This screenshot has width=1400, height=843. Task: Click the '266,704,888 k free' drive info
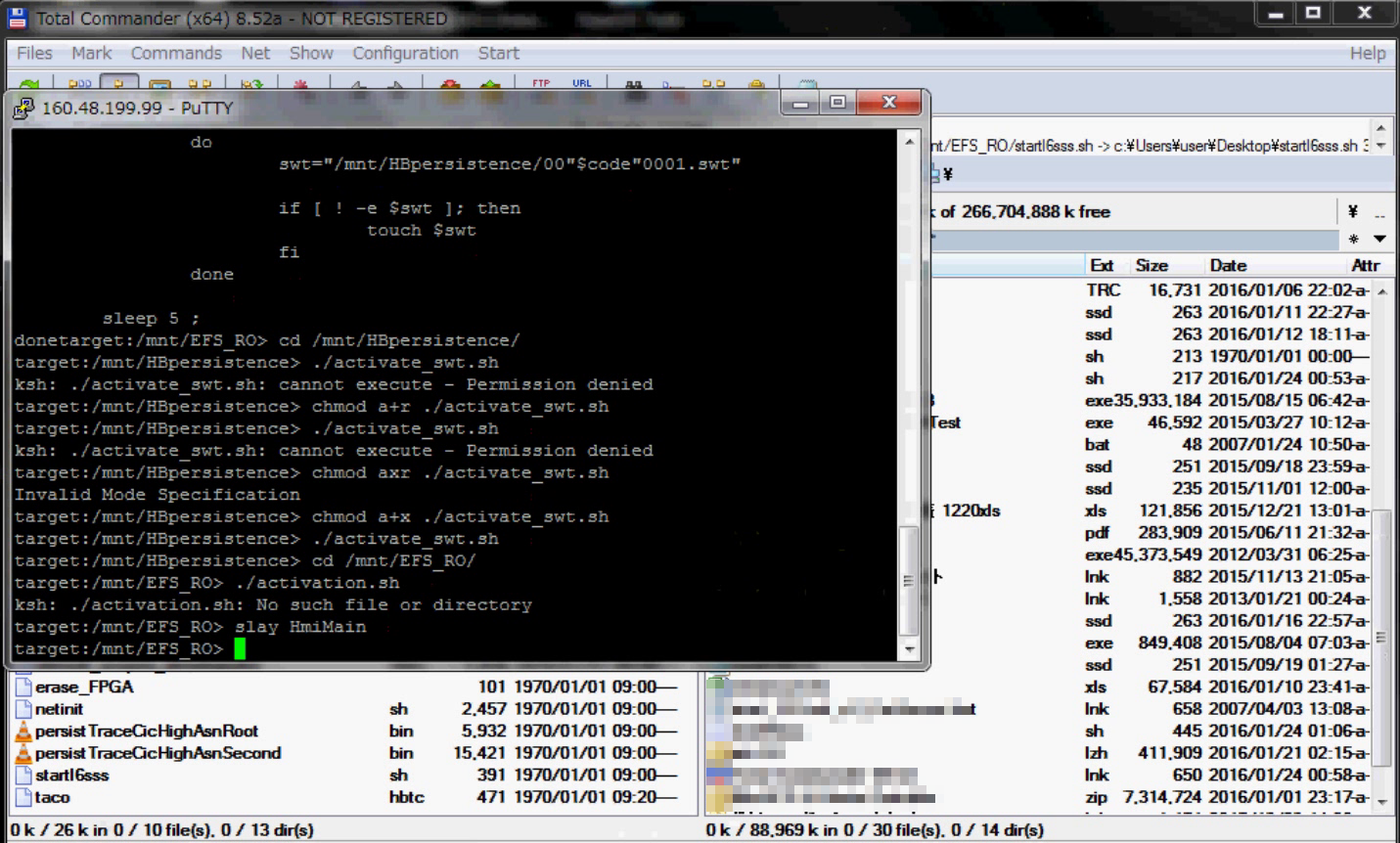(1036, 211)
